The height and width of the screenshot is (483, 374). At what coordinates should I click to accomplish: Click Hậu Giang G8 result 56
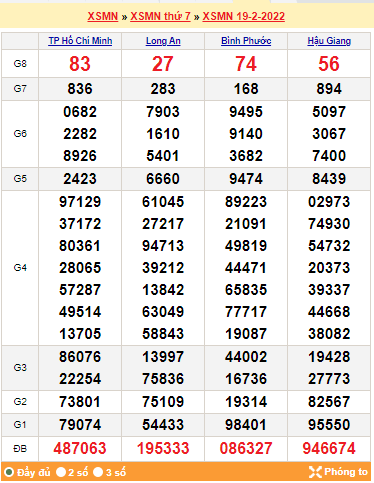pyautogui.click(x=329, y=64)
